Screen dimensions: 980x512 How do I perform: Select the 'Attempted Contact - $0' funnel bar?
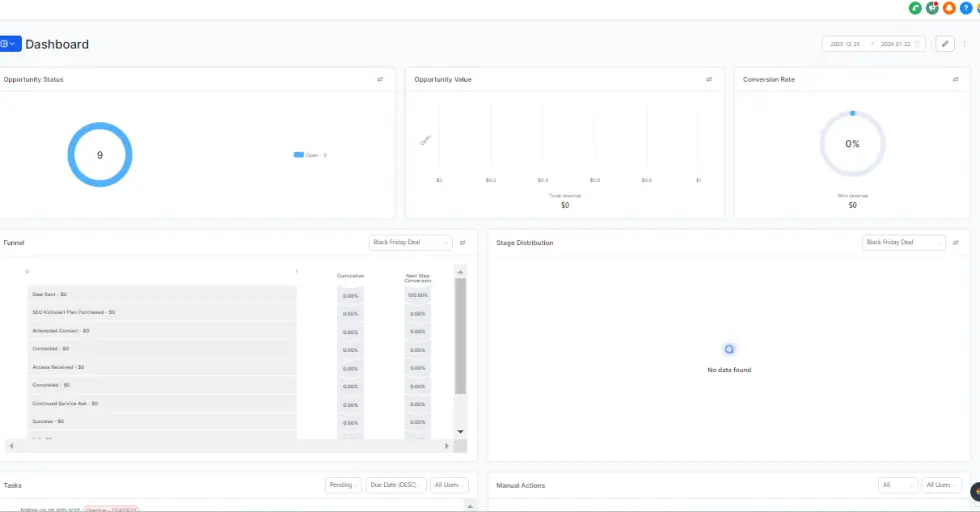tap(162, 331)
